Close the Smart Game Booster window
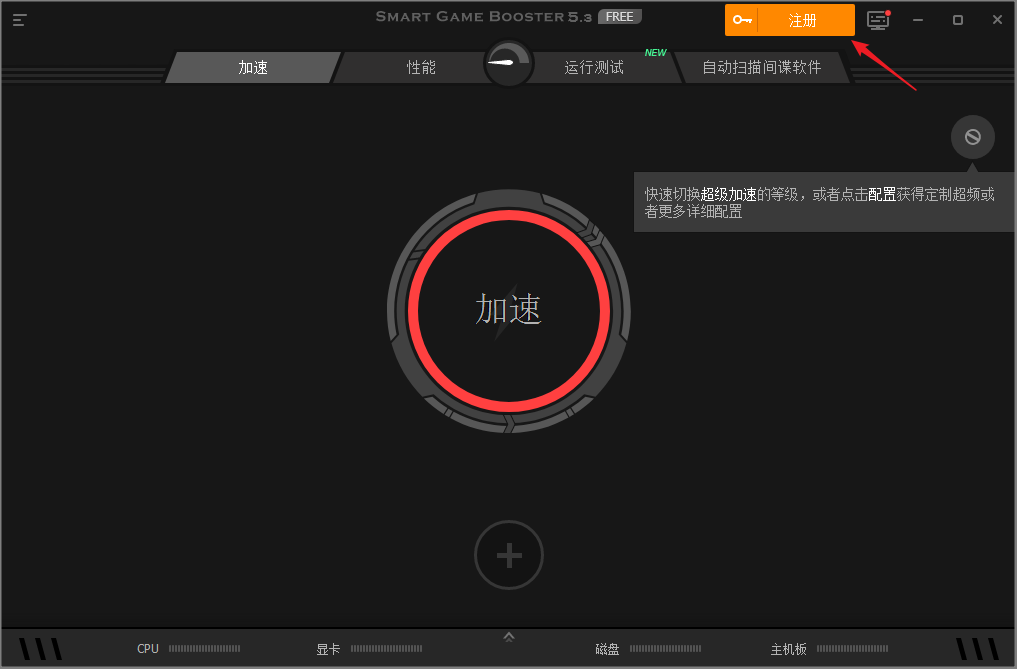 (998, 20)
